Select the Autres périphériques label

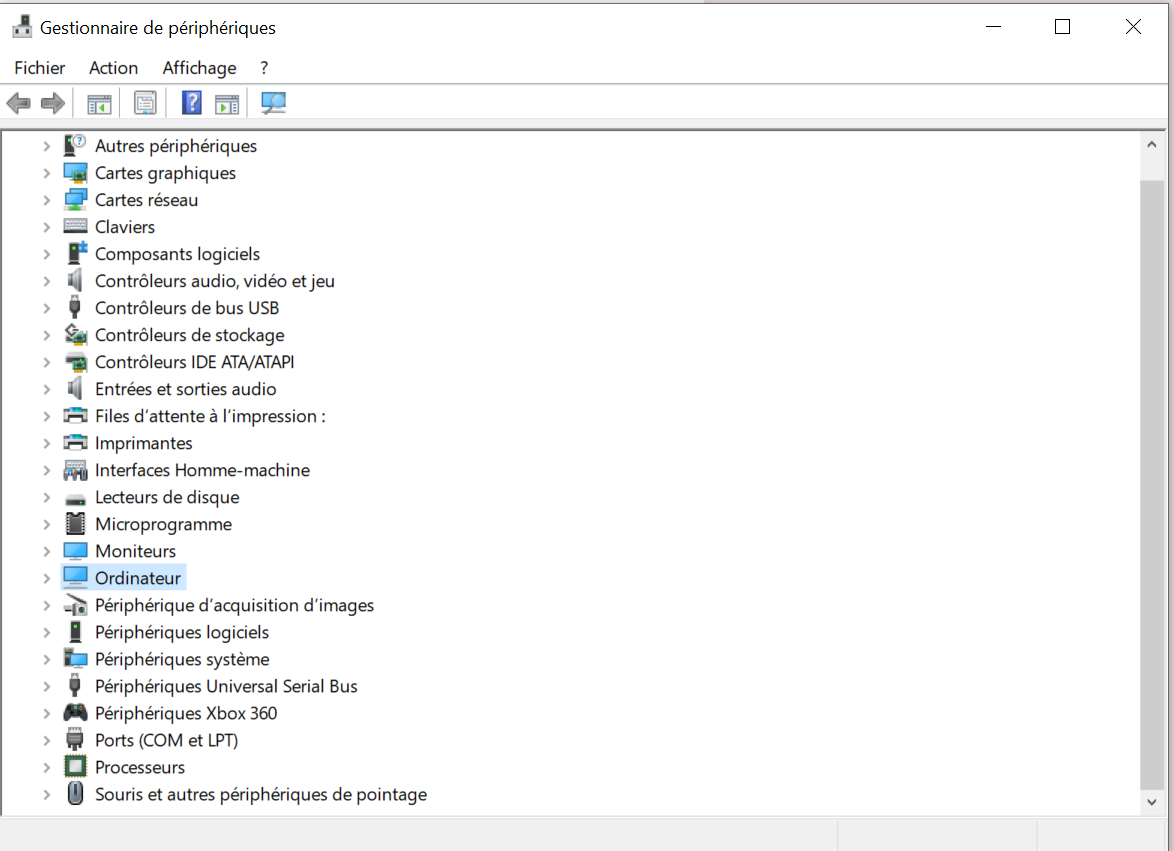click(176, 146)
